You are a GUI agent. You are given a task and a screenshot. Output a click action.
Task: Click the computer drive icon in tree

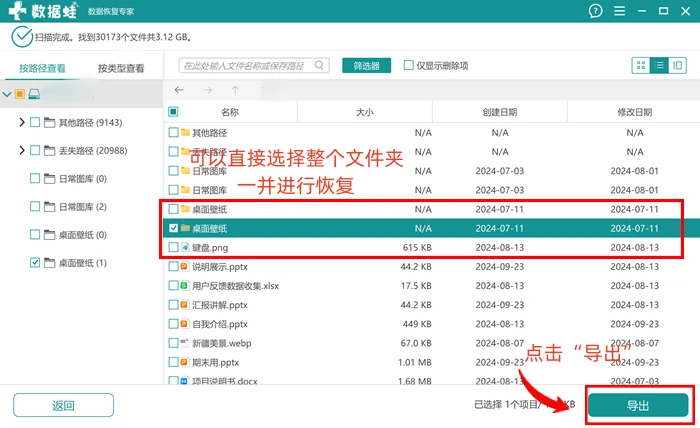pyautogui.click(x=34, y=94)
